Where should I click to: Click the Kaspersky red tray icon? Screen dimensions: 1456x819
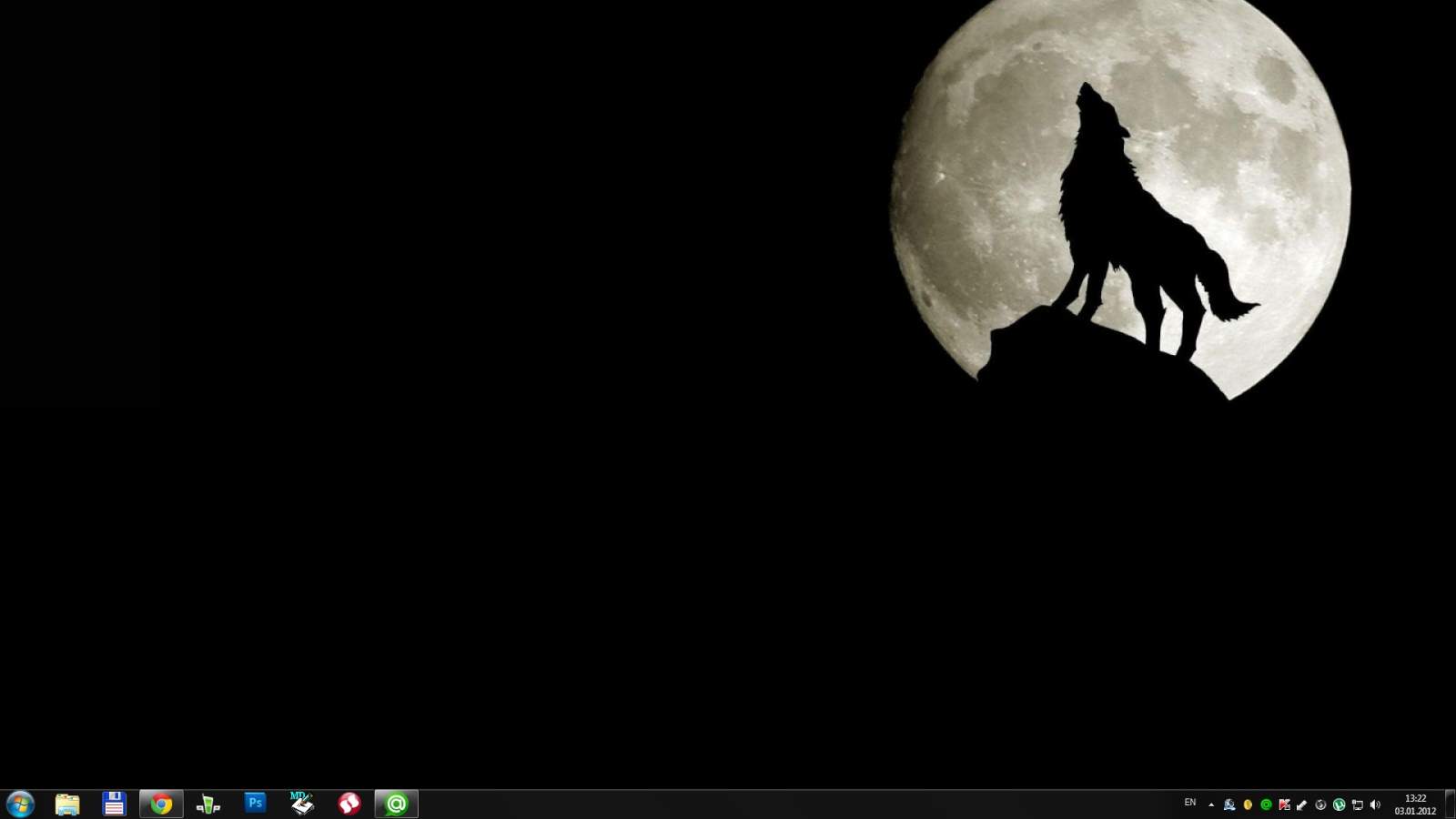point(1284,804)
